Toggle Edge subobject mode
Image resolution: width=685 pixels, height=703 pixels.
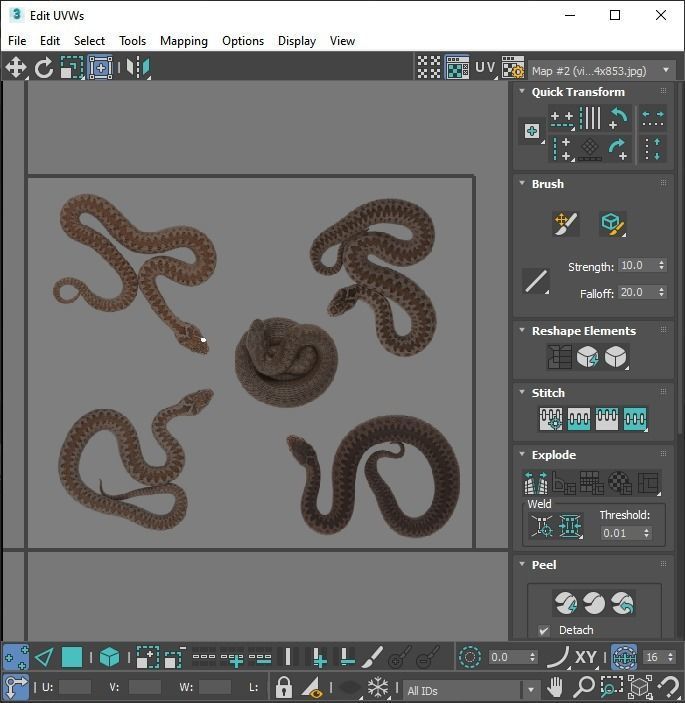tap(44, 657)
